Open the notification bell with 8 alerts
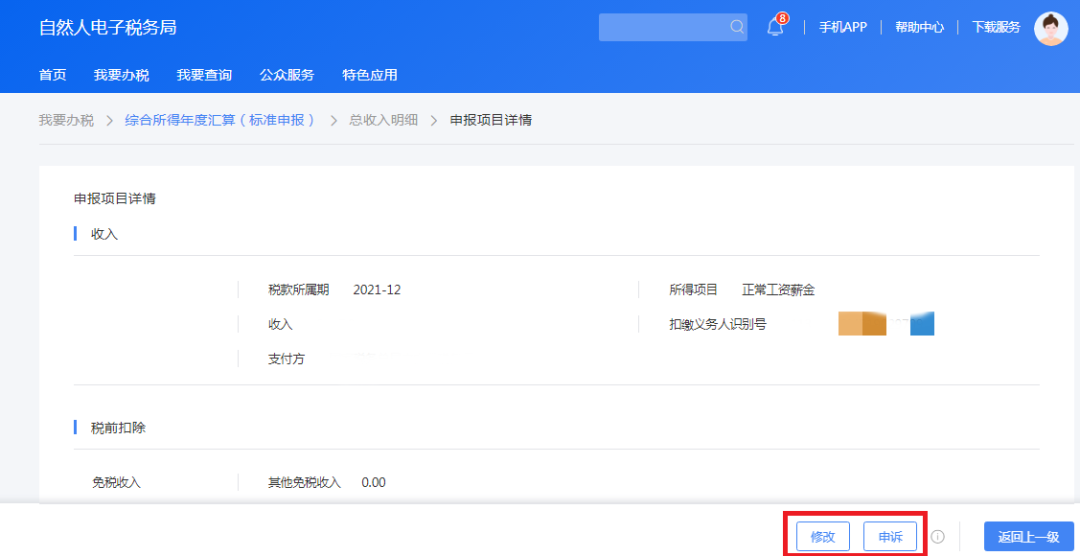Image resolution: width=1080 pixels, height=556 pixels. [776, 27]
